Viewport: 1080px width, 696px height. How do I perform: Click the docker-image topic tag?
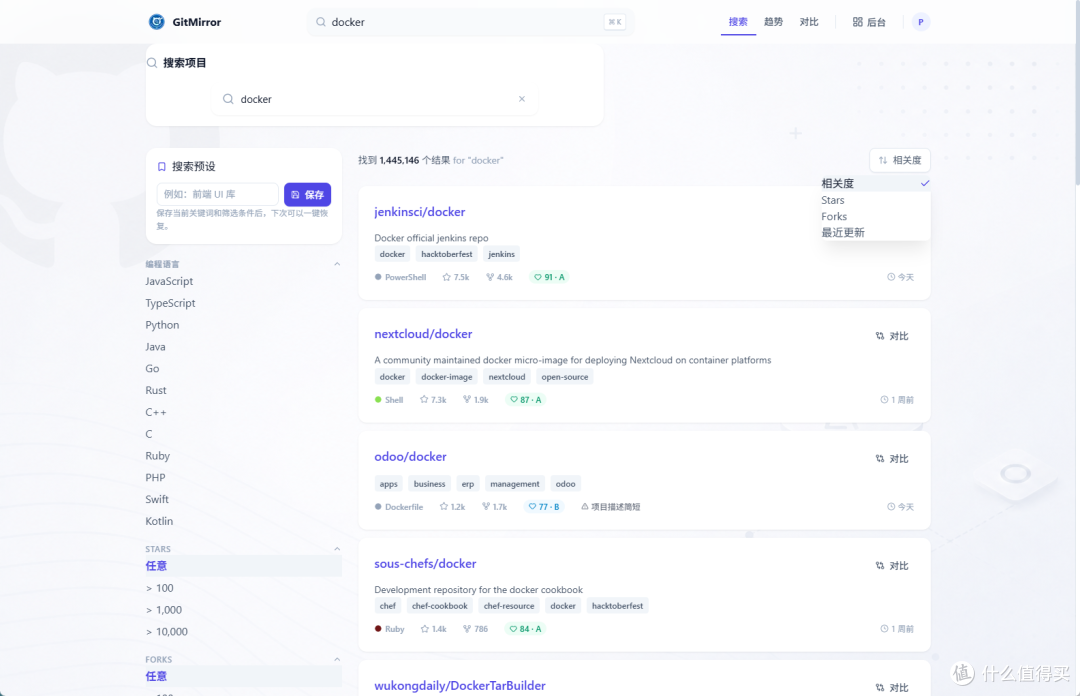pos(446,377)
